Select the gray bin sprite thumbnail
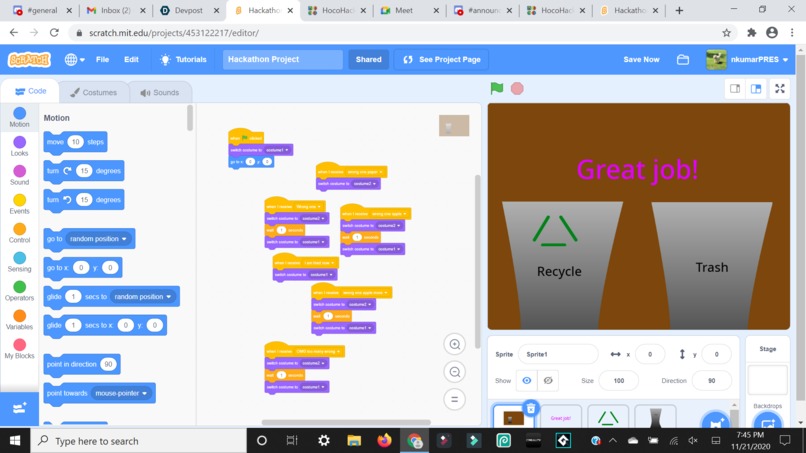 coord(655,417)
